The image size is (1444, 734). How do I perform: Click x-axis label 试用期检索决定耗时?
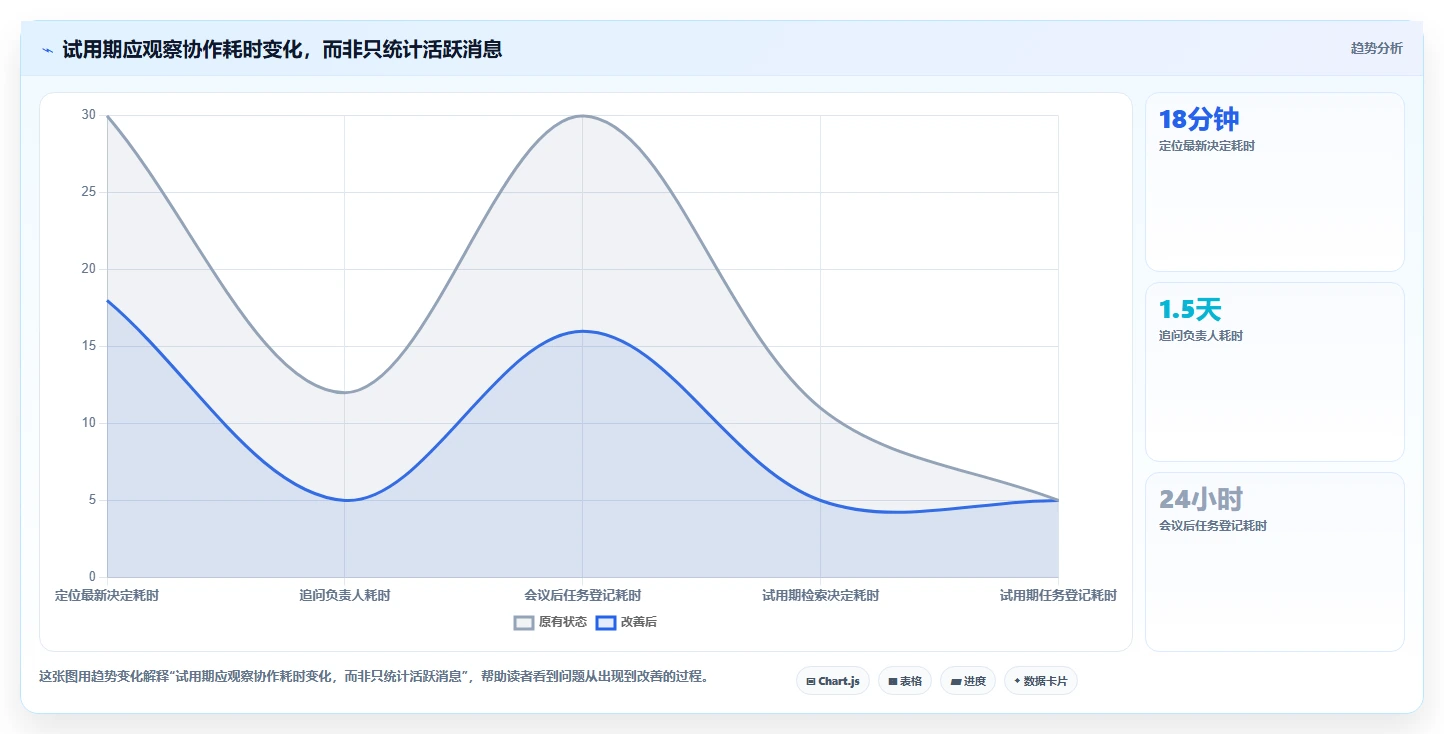click(x=821, y=595)
